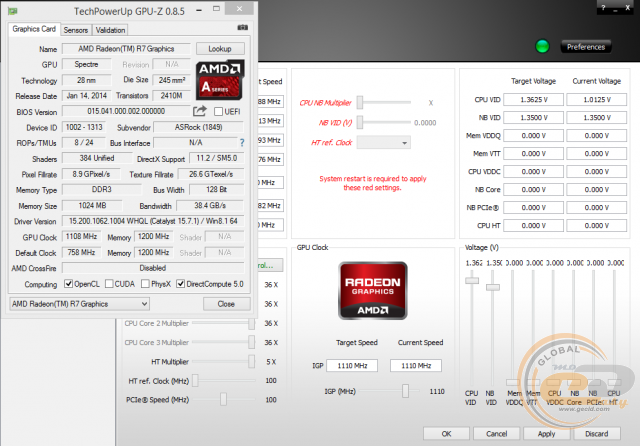Click the Release Date Jan 14, 2014 value
This screenshot has width=640, height=446.
tap(86, 95)
